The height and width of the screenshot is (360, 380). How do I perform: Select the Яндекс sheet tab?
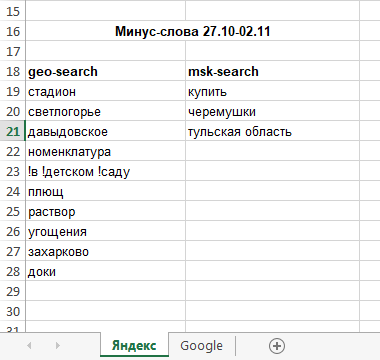click(x=134, y=345)
